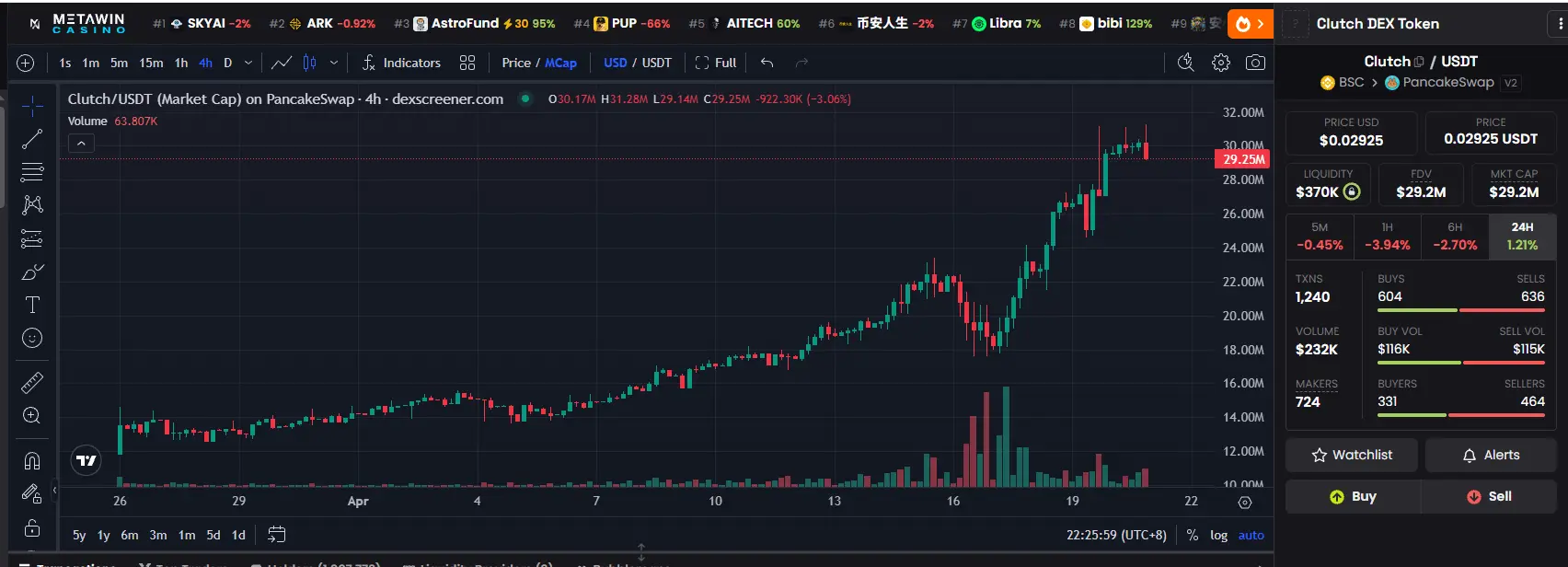Image resolution: width=1568 pixels, height=567 pixels.
Task: Select the 1H change tab
Action: coord(1387,236)
